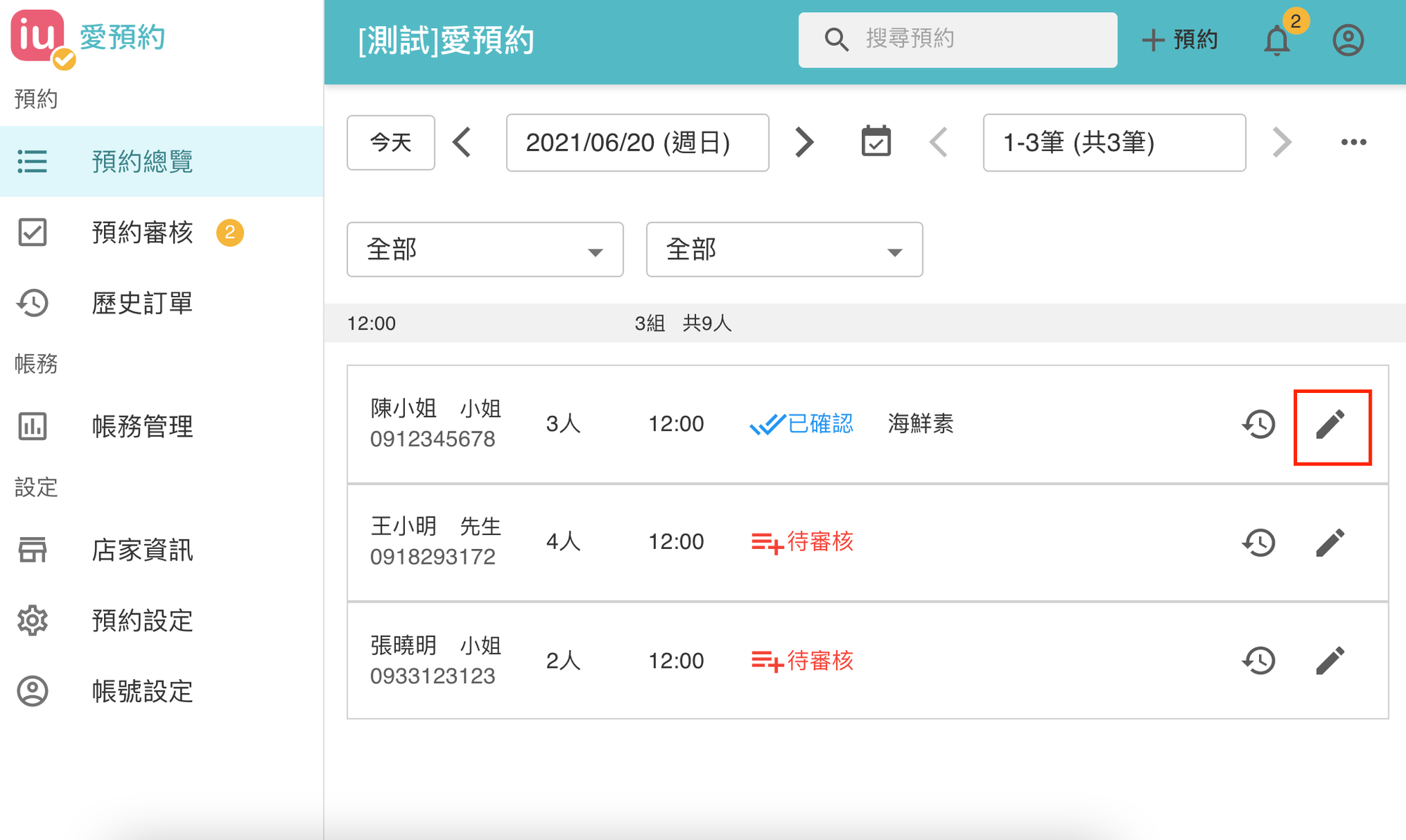Open the user account icon in header
The height and width of the screenshot is (840, 1406).
(1348, 40)
